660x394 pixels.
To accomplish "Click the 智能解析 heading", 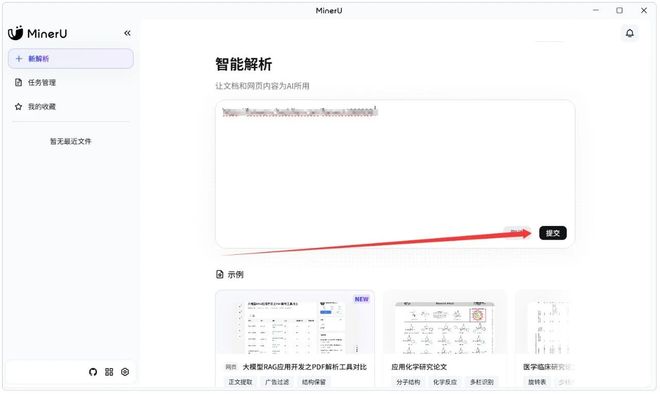I will click(244, 64).
